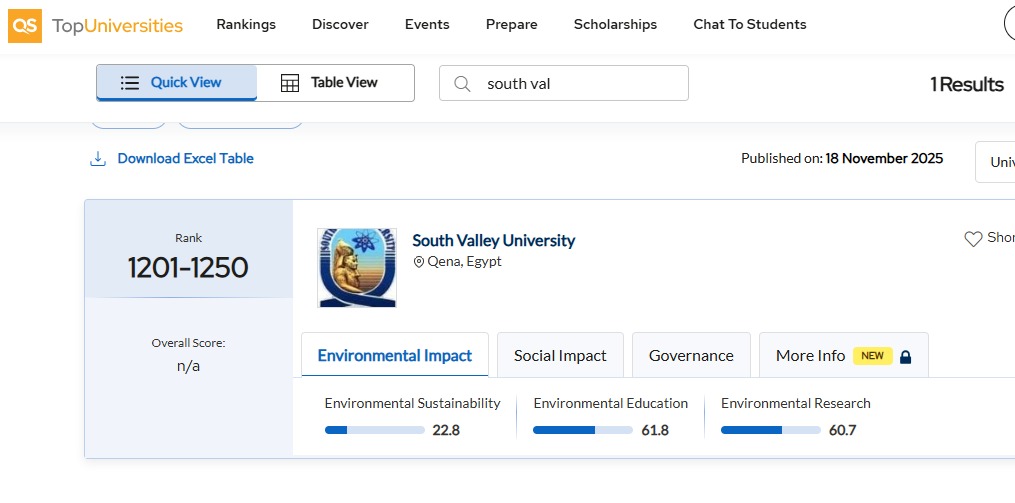The image size is (1015, 503).
Task: Click the lock icon on More Info
Action: pyautogui.click(x=906, y=356)
